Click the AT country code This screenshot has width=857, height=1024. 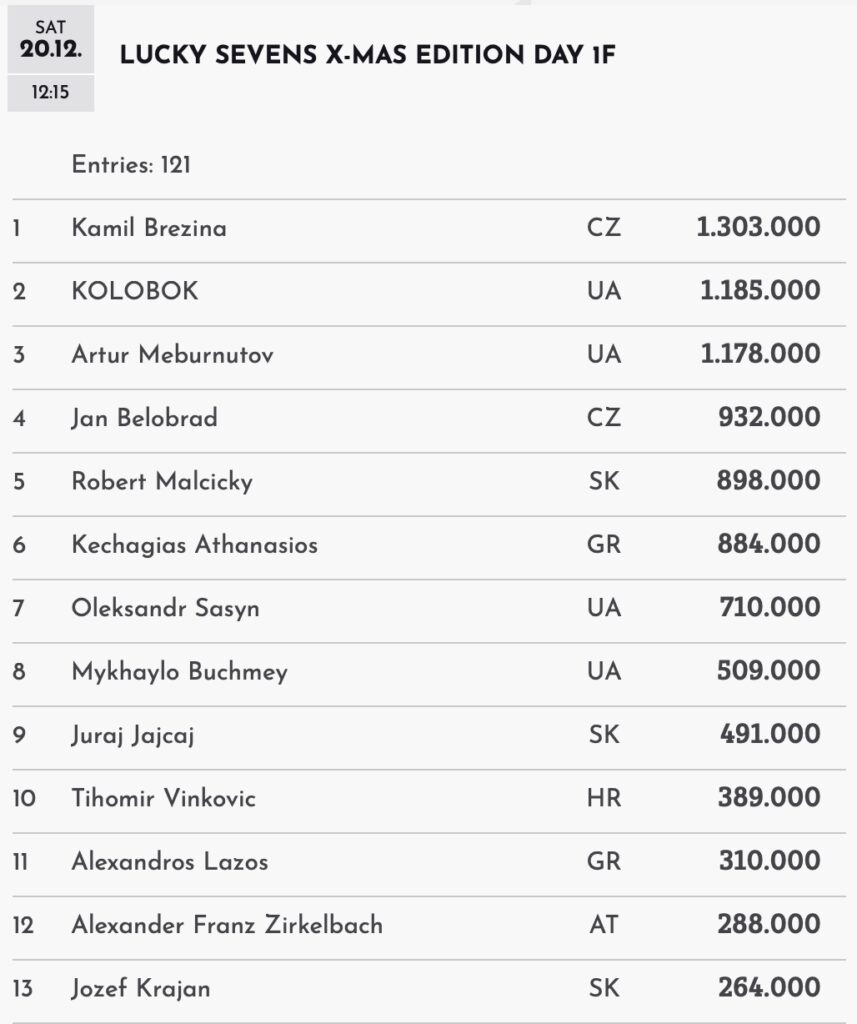pyautogui.click(x=604, y=925)
